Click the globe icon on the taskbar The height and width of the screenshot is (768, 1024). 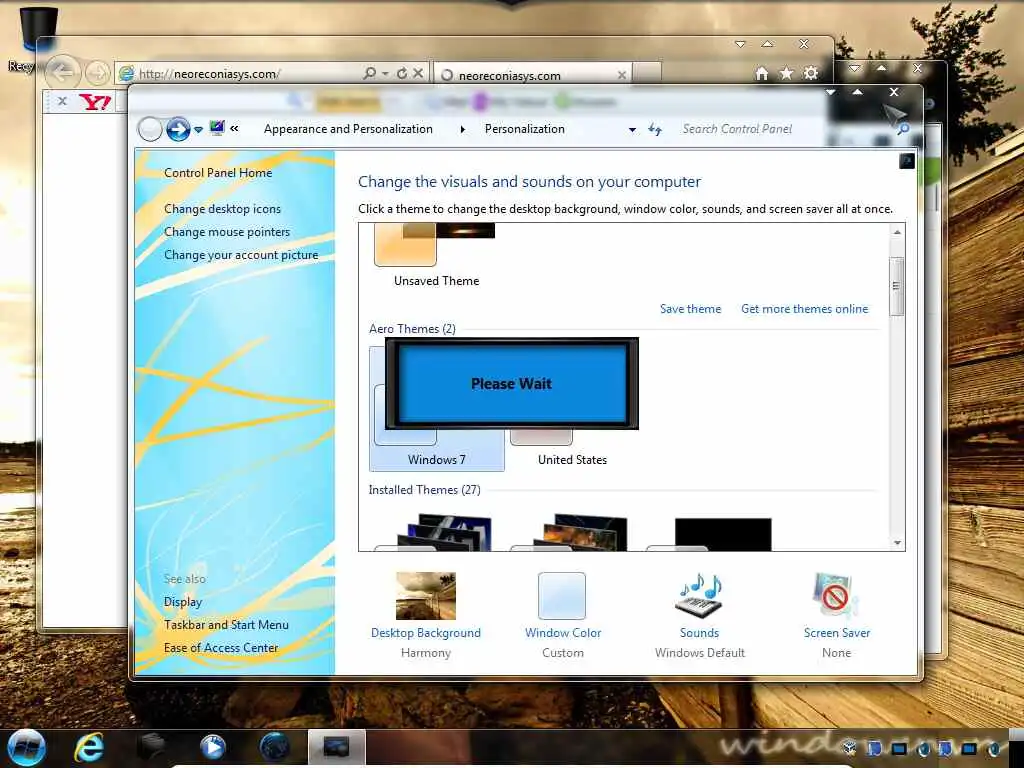pyautogui.click(x=275, y=747)
